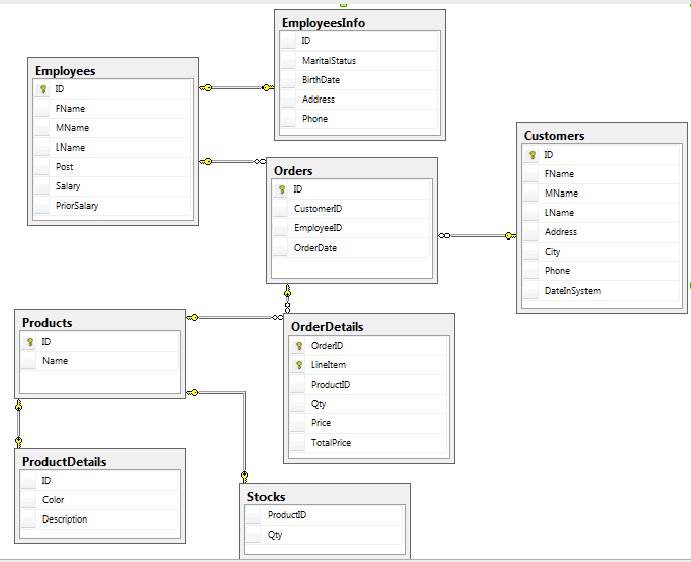Select the Post column in Employees
The width and height of the screenshot is (691, 562).
point(112,167)
